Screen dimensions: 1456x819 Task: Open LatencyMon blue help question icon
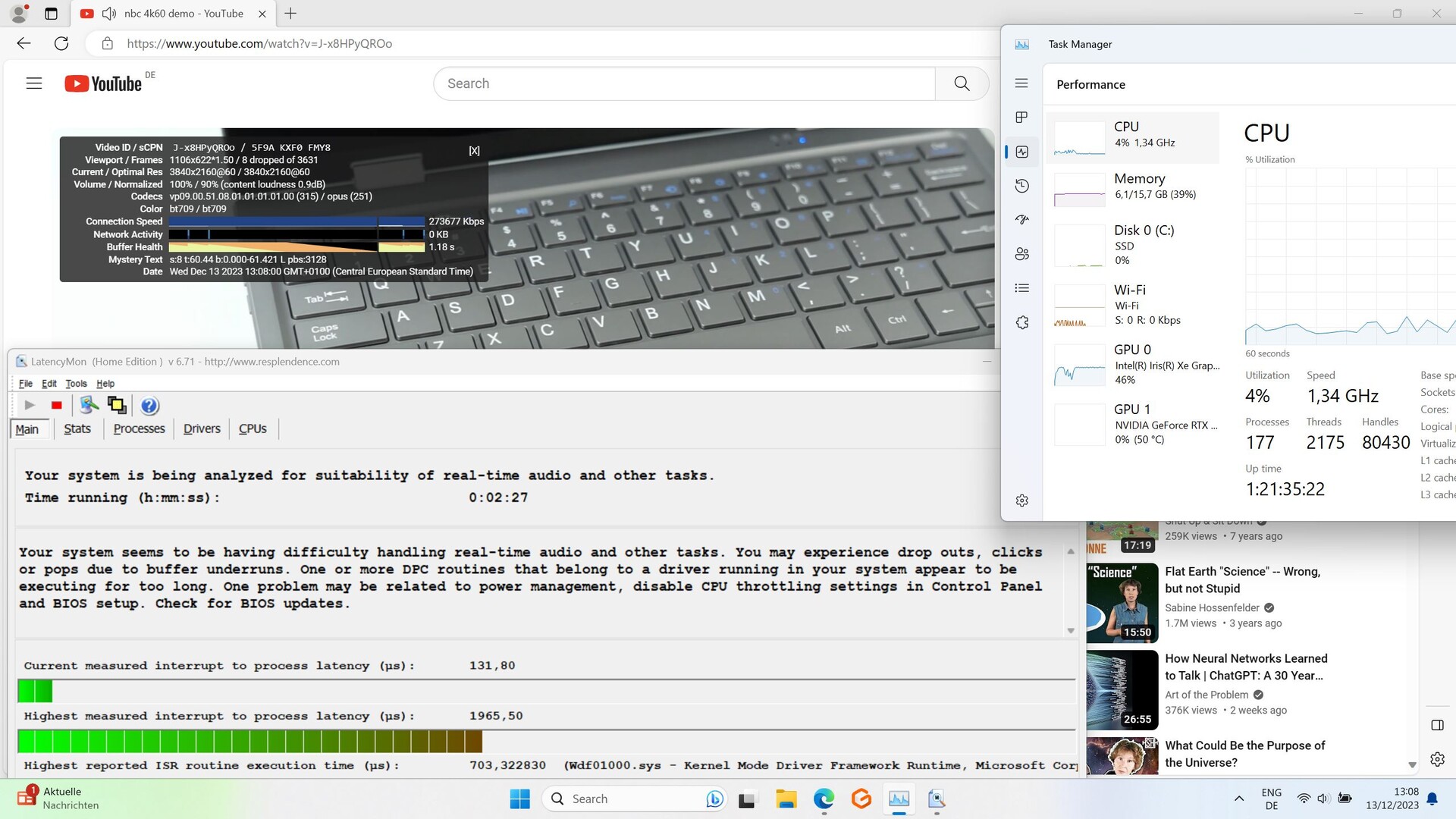pos(149,406)
